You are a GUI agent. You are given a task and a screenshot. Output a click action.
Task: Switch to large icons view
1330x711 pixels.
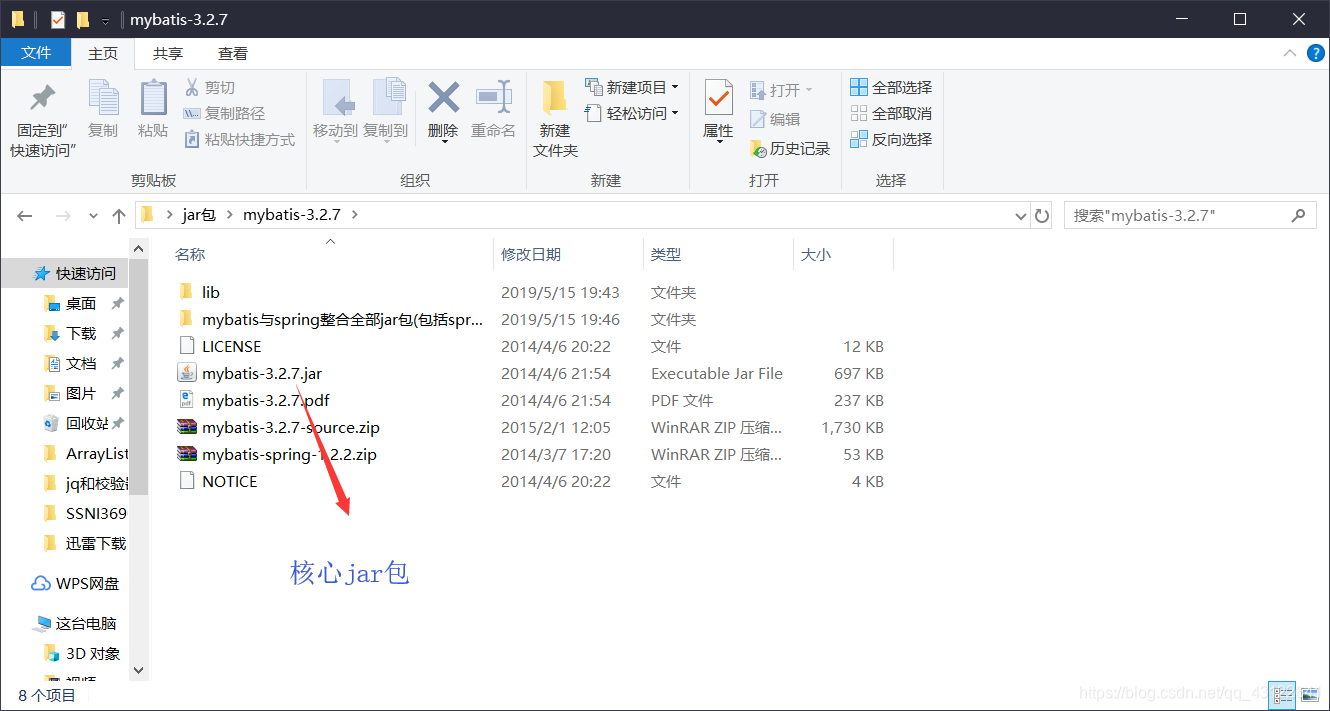point(1311,693)
